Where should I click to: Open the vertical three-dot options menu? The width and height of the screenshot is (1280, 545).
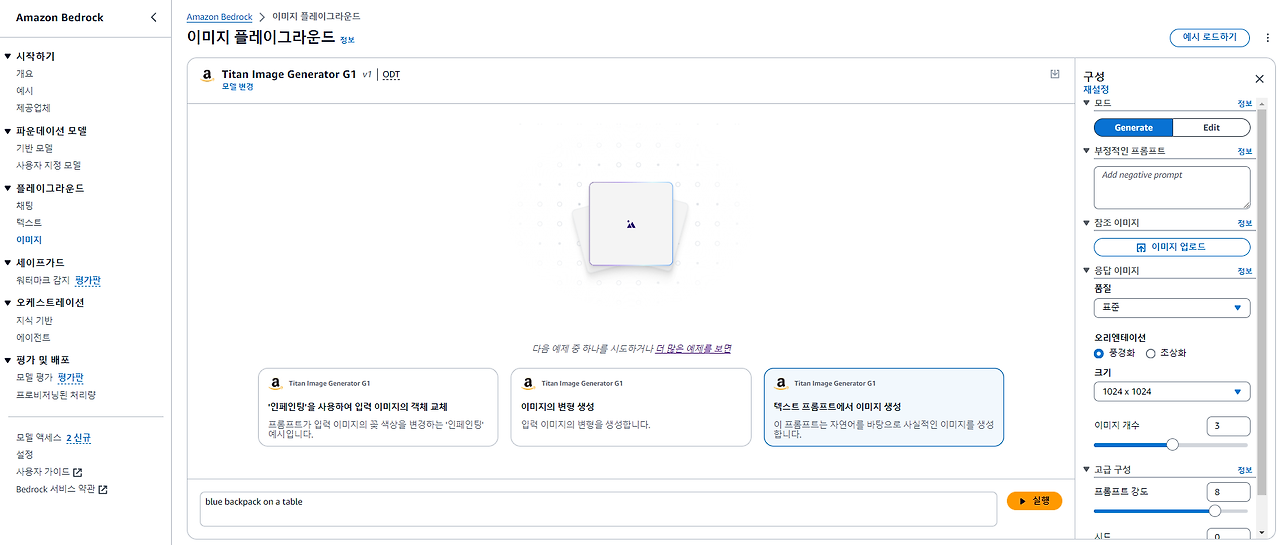point(1268,38)
